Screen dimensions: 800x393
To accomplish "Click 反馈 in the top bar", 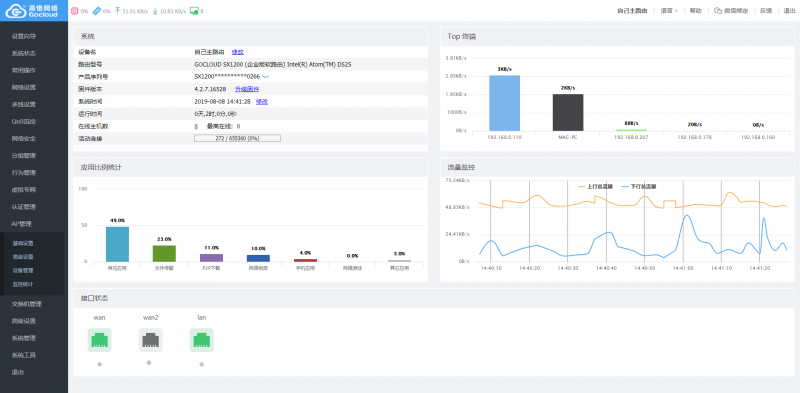I will (x=766, y=11).
